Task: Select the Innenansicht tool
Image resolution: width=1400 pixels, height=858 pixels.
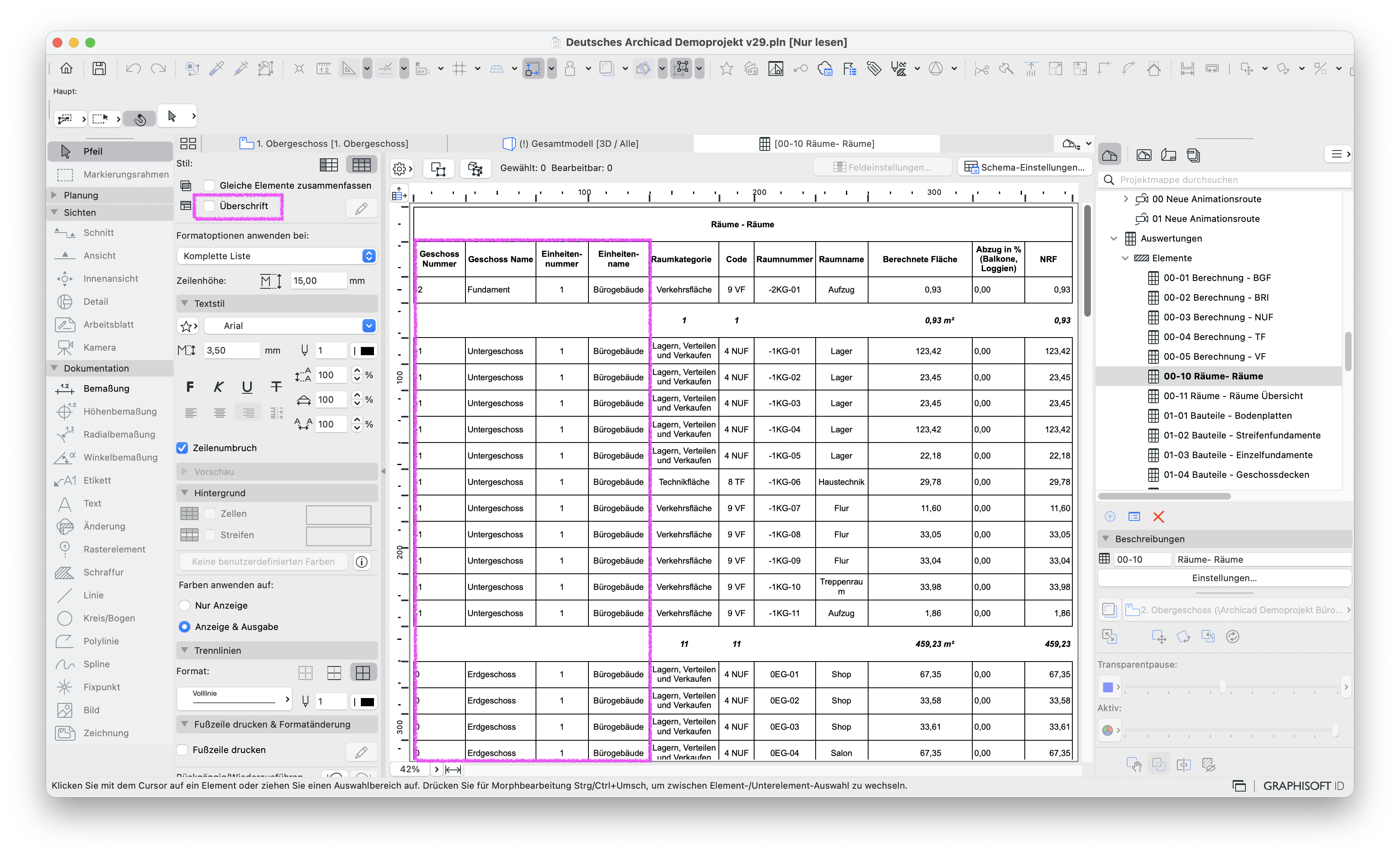Action: [110, 278]
